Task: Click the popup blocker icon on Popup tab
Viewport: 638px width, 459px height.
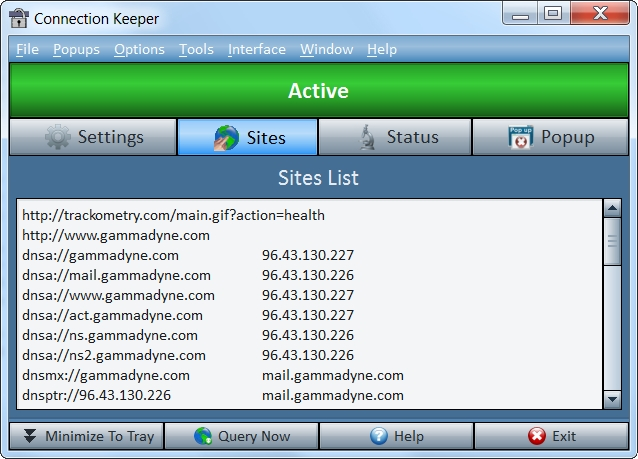Action: (521, 137)
